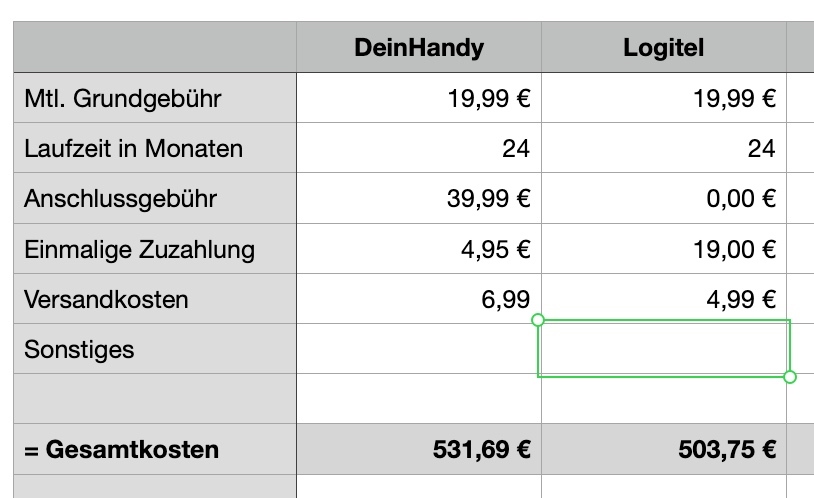The image size is (814, 498).
Task: Select the Sonstiges row label cell
Action: pos(155,349)
